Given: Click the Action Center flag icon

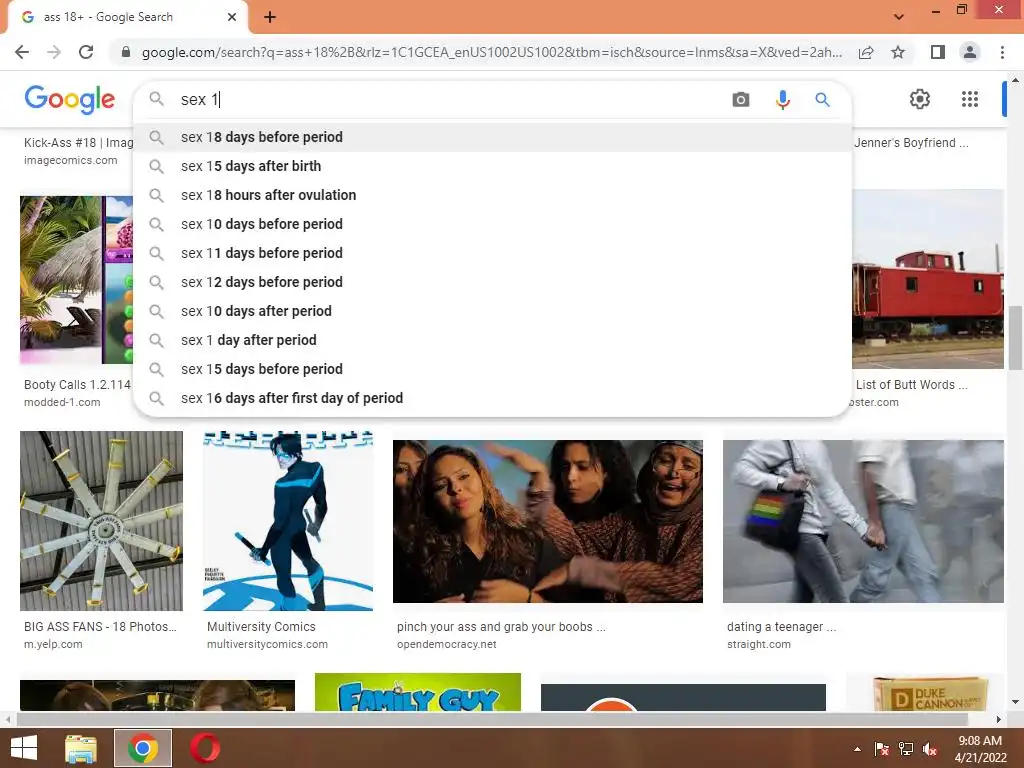Looking at the screenshot, I should pos(881,749).
